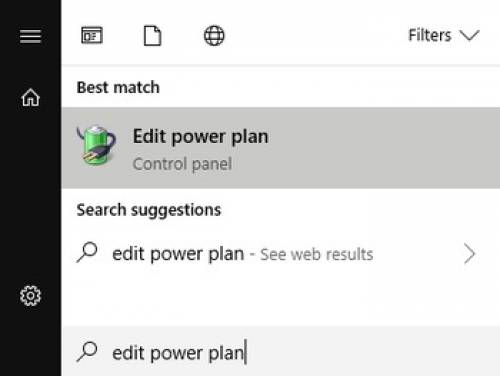This screenshot has width=500, height=376.
Task: Click the Search suggestions heading
Action: (x=149, y=210)
